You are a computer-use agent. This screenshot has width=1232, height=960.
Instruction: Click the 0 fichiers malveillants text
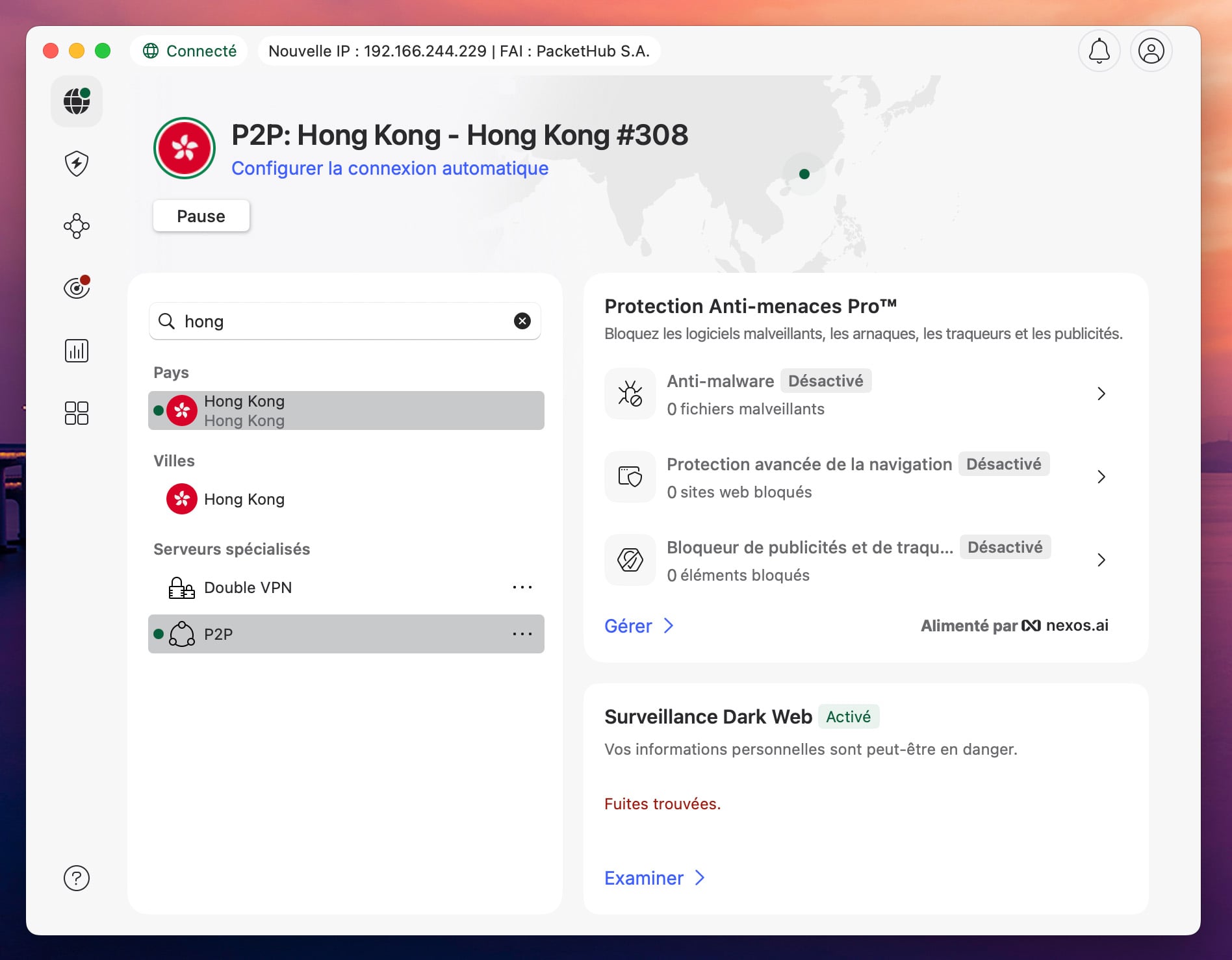tap(746, 409)
